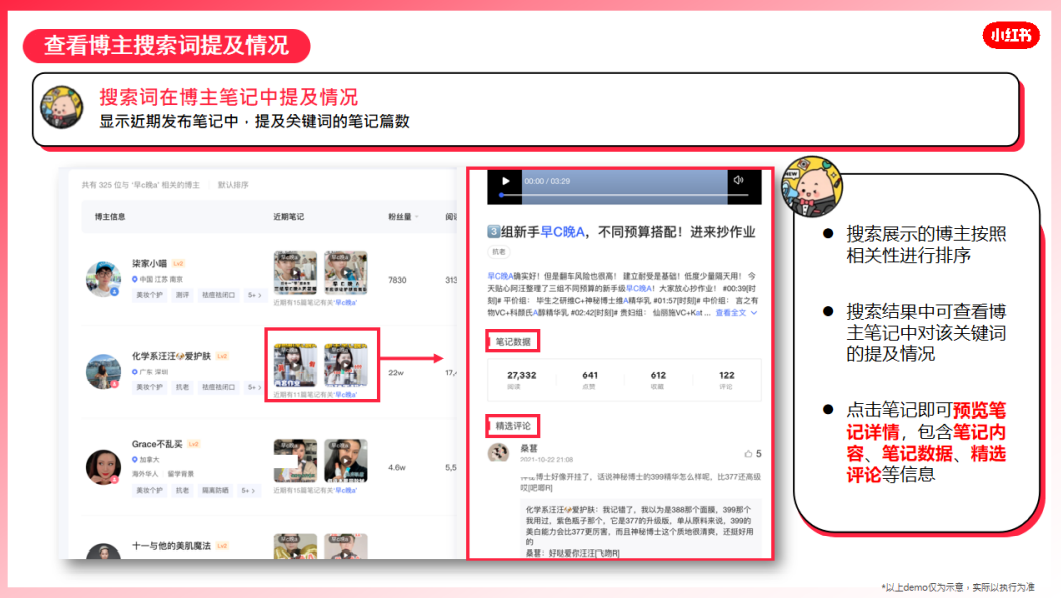The width and height of the screenshot is (1061, 598).
Task: Expand the 5+ tags for 柒家小喵
Action: pyautogui.click(x=254, y=295)
